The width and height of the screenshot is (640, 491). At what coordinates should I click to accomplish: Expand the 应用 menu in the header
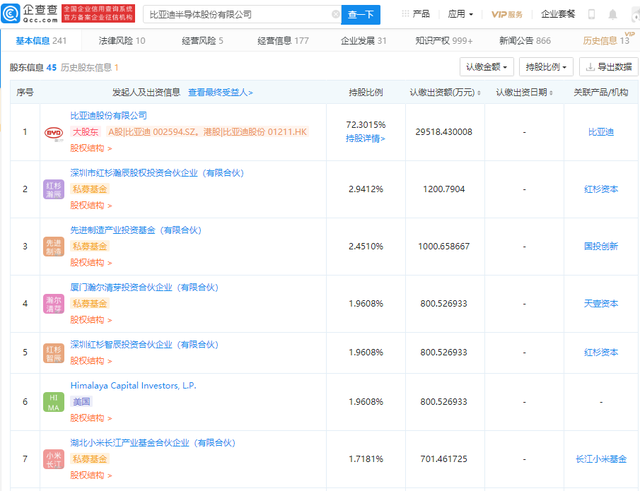click(460, 14)
